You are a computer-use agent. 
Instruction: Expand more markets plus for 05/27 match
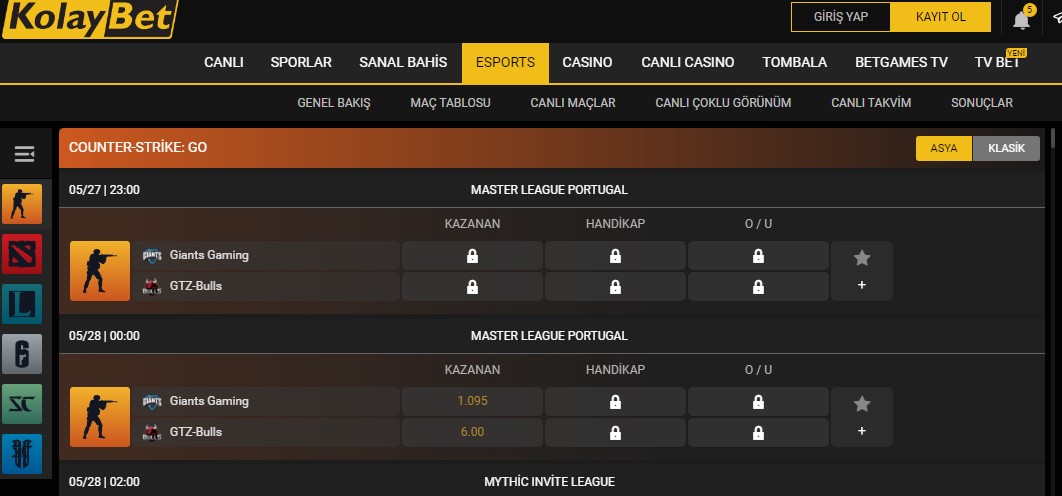pyautogui.click(x=862, y=285)
